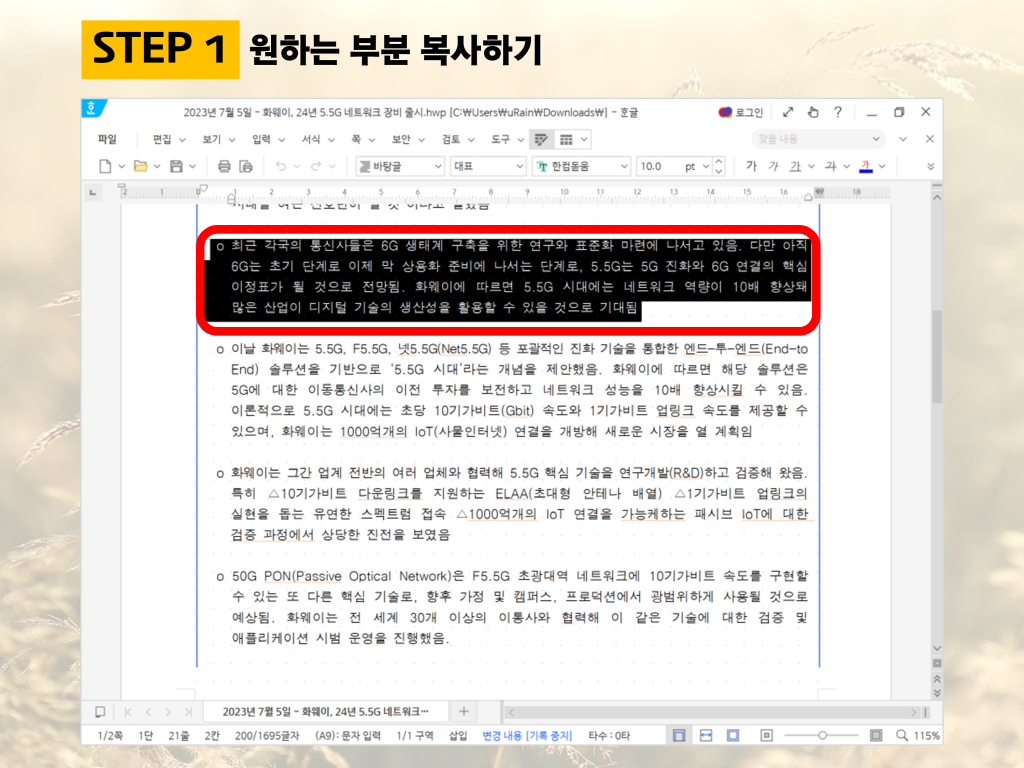Expand the search box 찾을 내용 dropdown
This screenshot has height=768, width=1024.
click(x=876, y=139)
